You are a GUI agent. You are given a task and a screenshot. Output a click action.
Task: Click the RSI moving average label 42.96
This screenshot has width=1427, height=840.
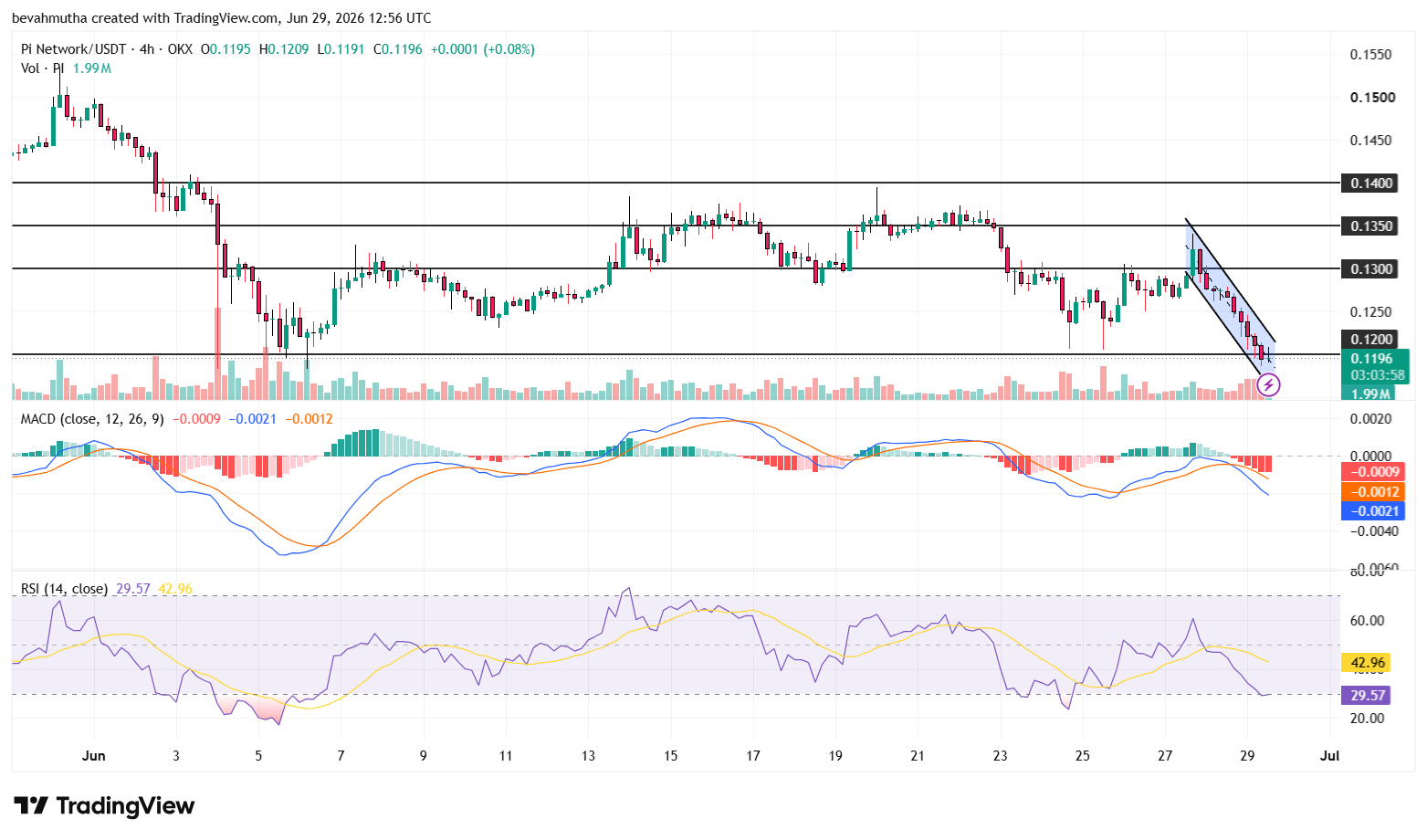1366,663
